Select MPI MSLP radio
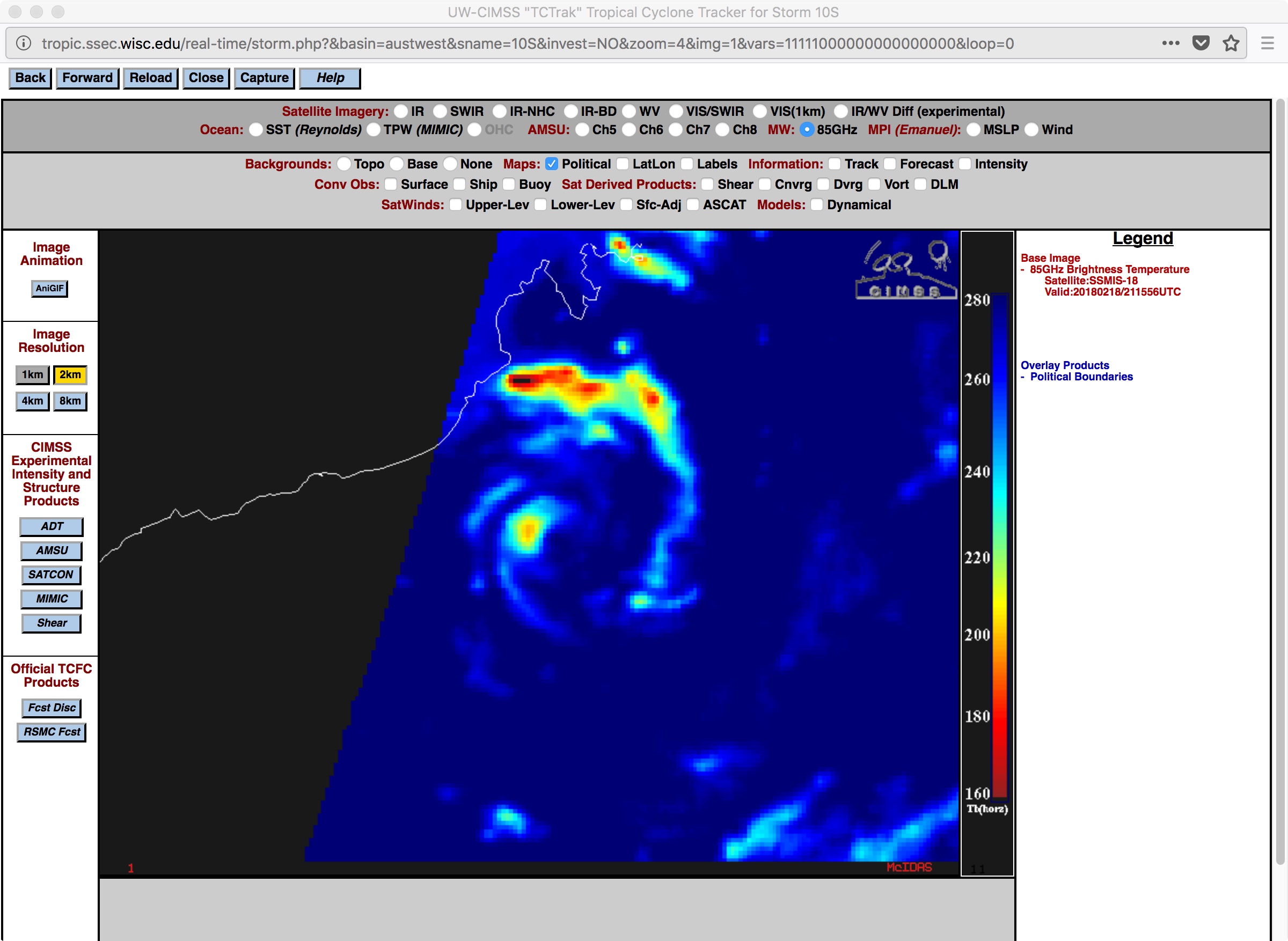The image size is (1288, 941). [x=974, y=130]
